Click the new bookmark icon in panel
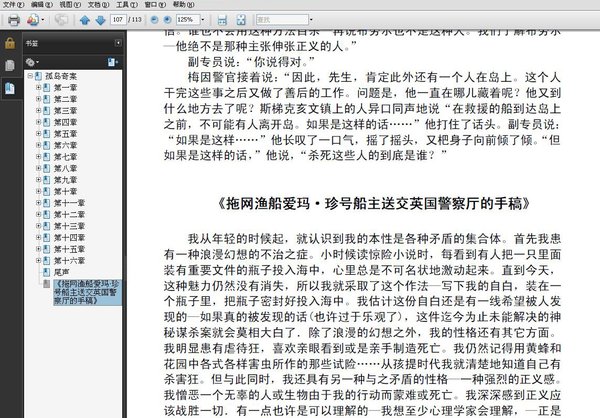 (x=112, y=62)
